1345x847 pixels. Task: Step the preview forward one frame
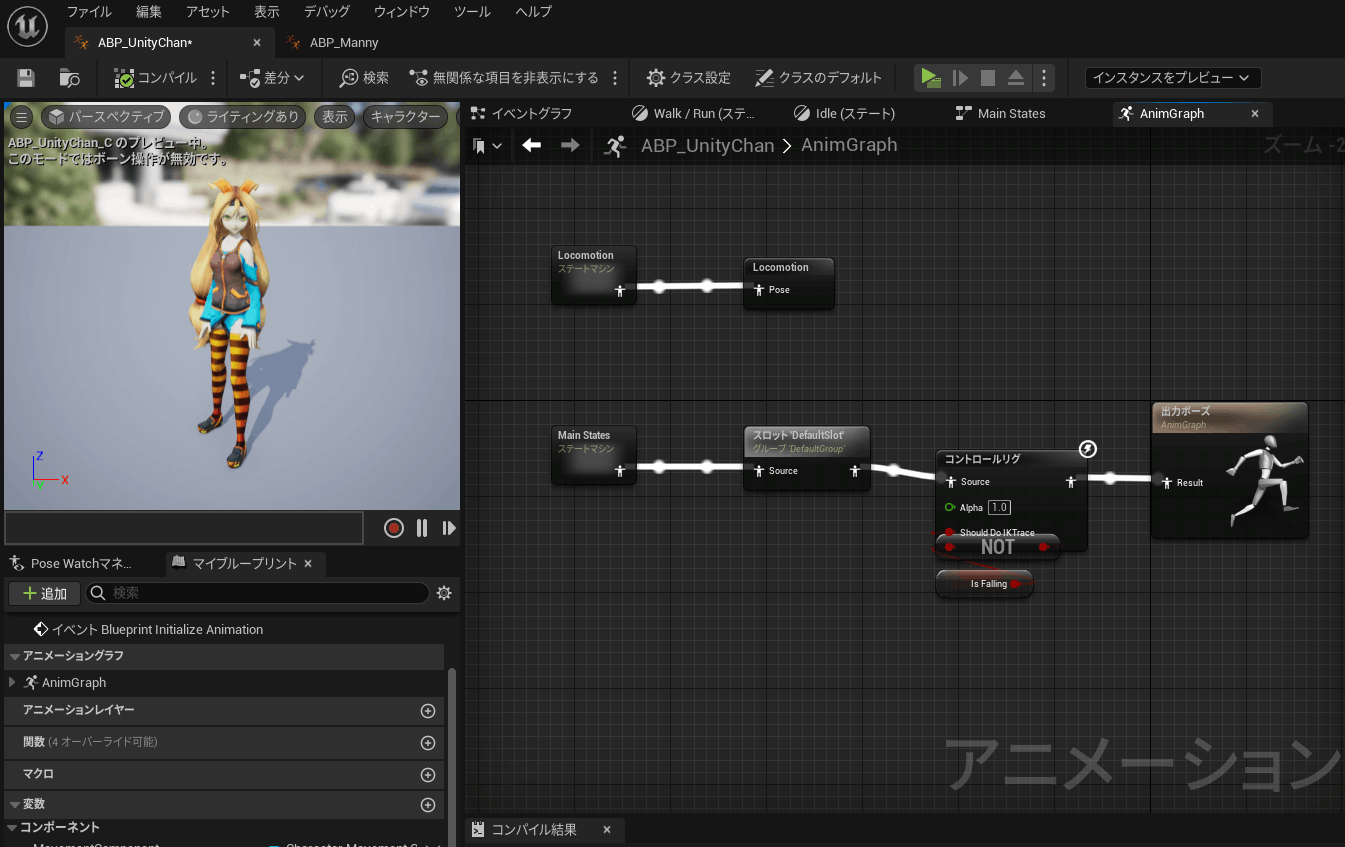click(449, 528)
